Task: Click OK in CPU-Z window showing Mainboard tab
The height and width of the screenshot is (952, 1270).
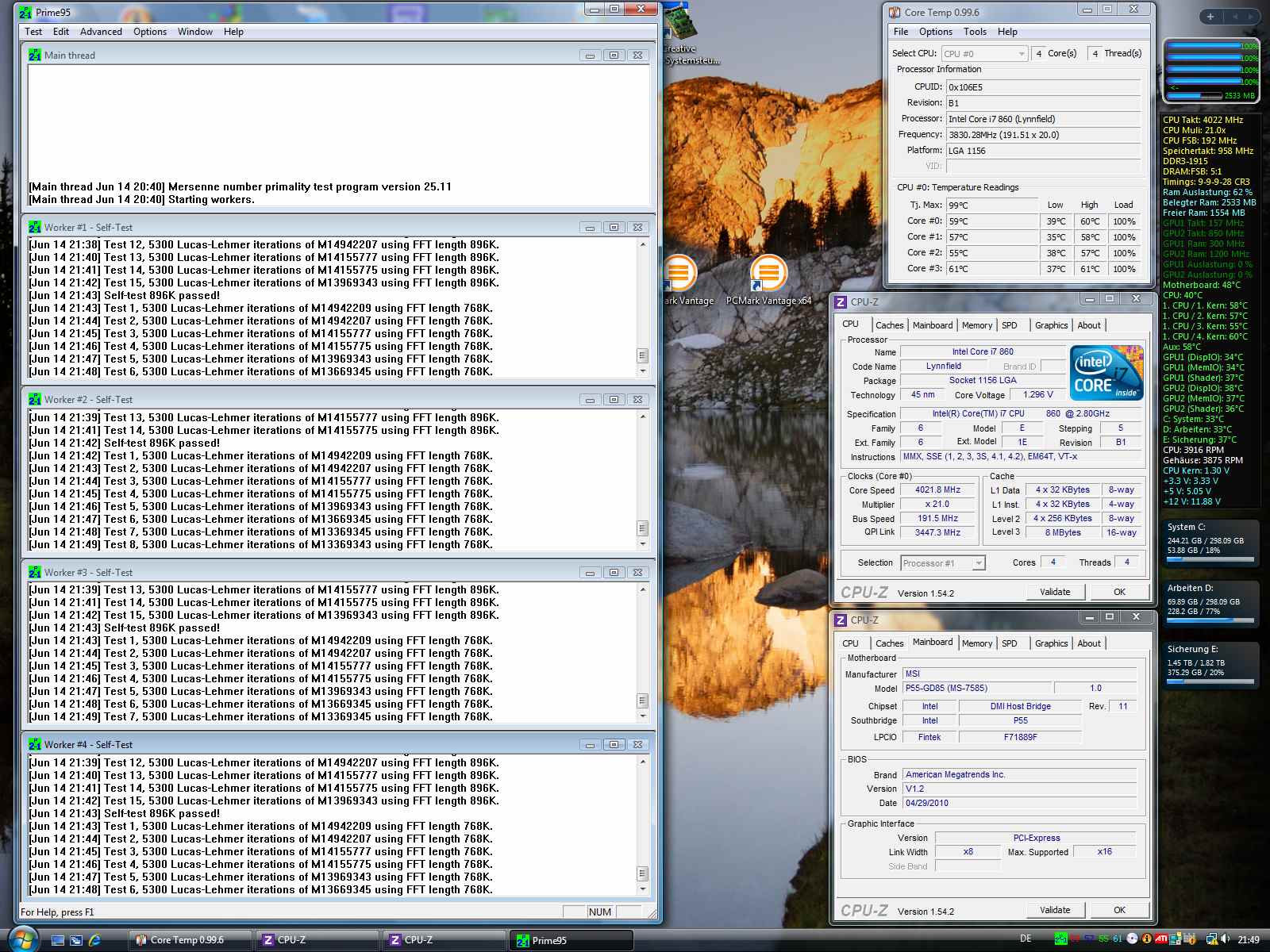Action: click(x=1119, y=910)
